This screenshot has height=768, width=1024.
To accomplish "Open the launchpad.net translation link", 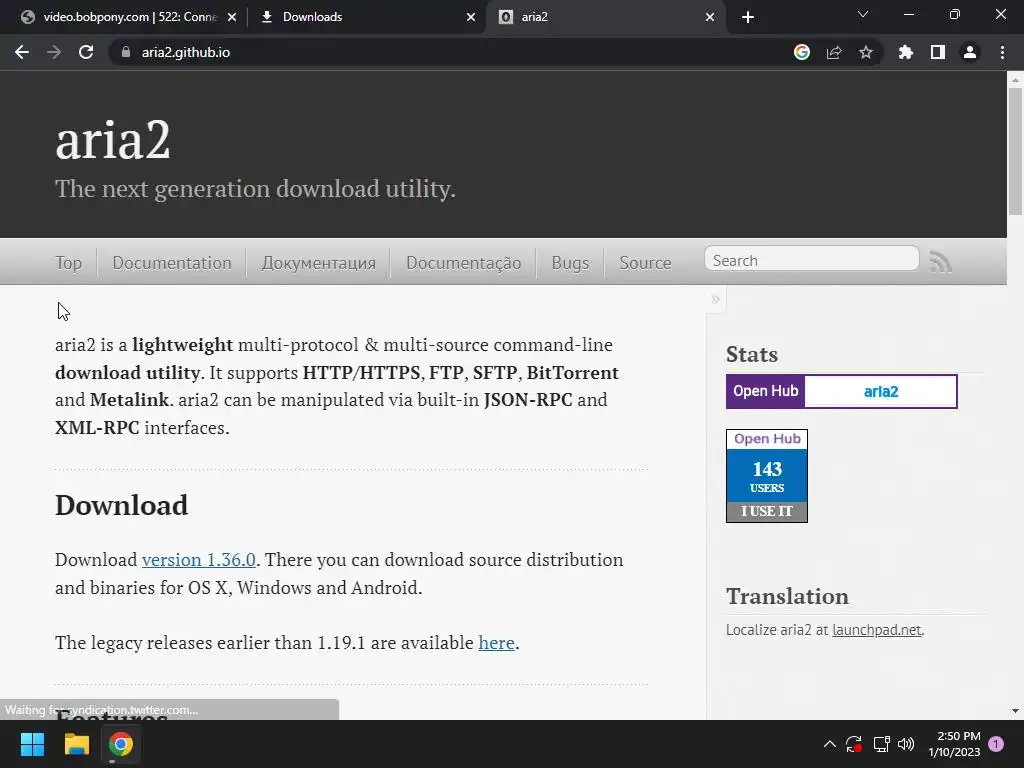I will click(x=876, y=630).
